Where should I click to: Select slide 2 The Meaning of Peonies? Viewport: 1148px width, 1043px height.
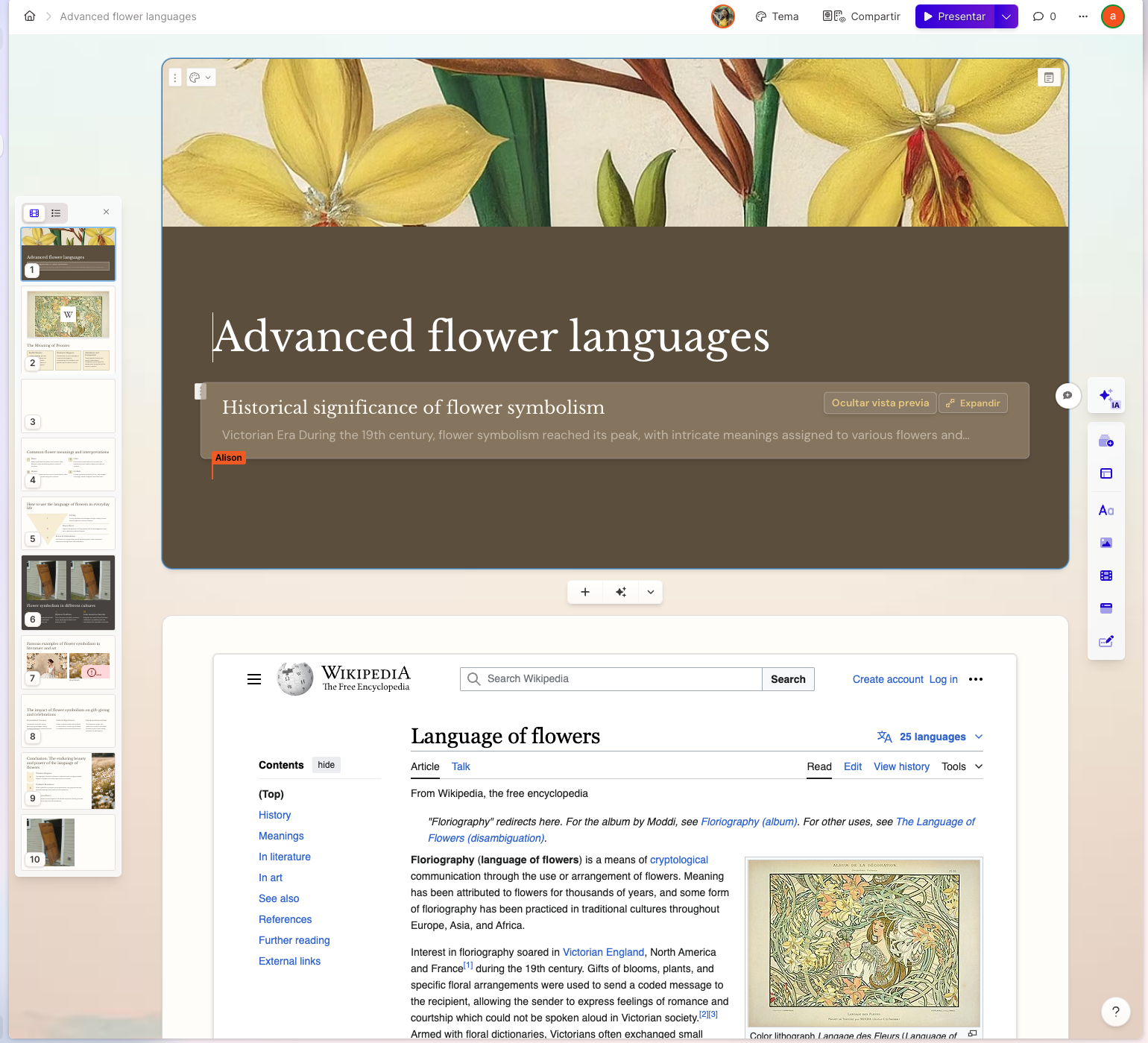pyautogui.click(x=68, y=330)
